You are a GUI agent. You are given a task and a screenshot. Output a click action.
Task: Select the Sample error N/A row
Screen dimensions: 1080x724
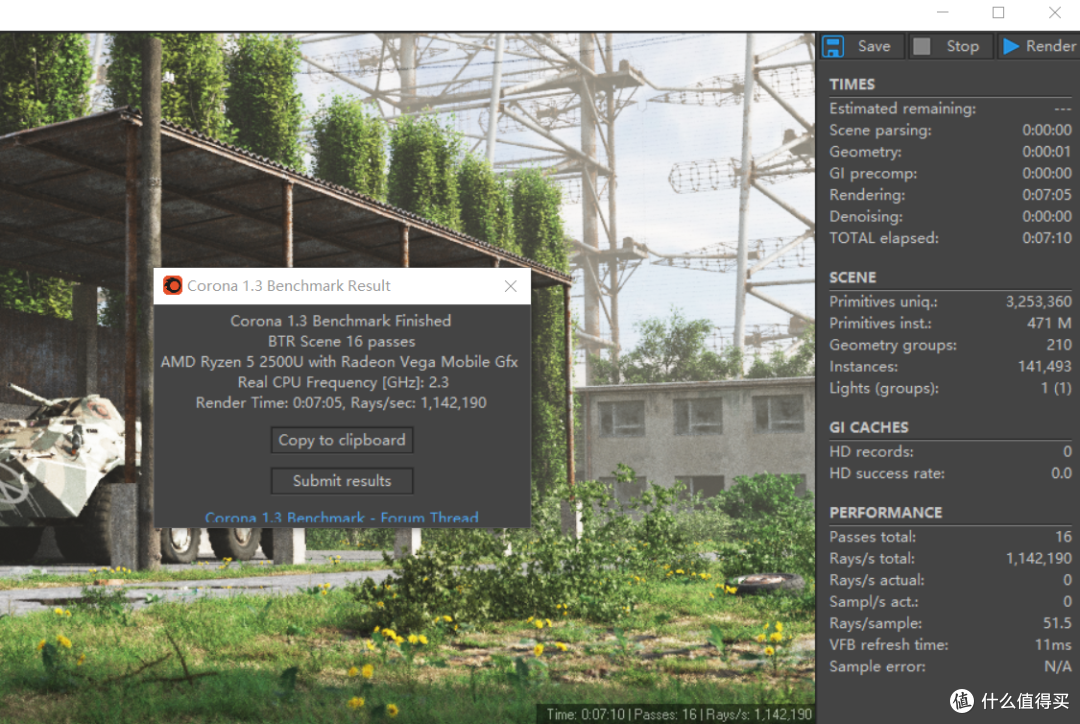click(951, 667)
